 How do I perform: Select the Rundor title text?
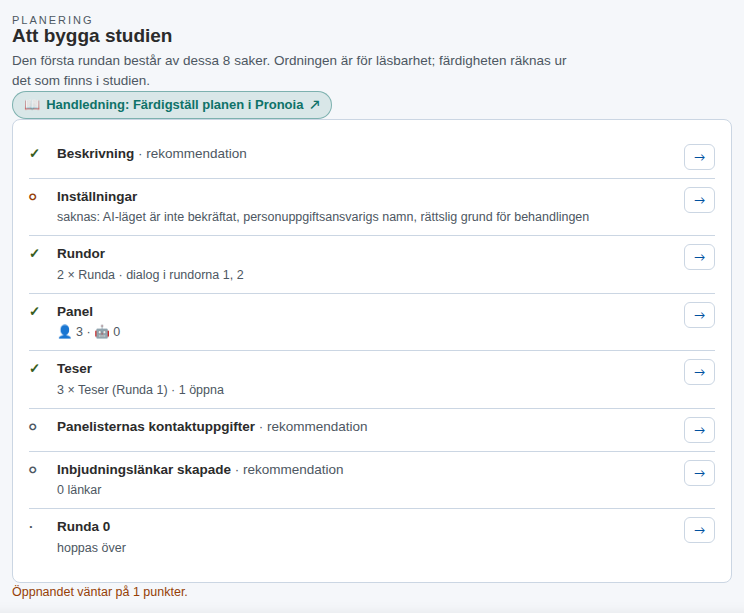(81, 254)
